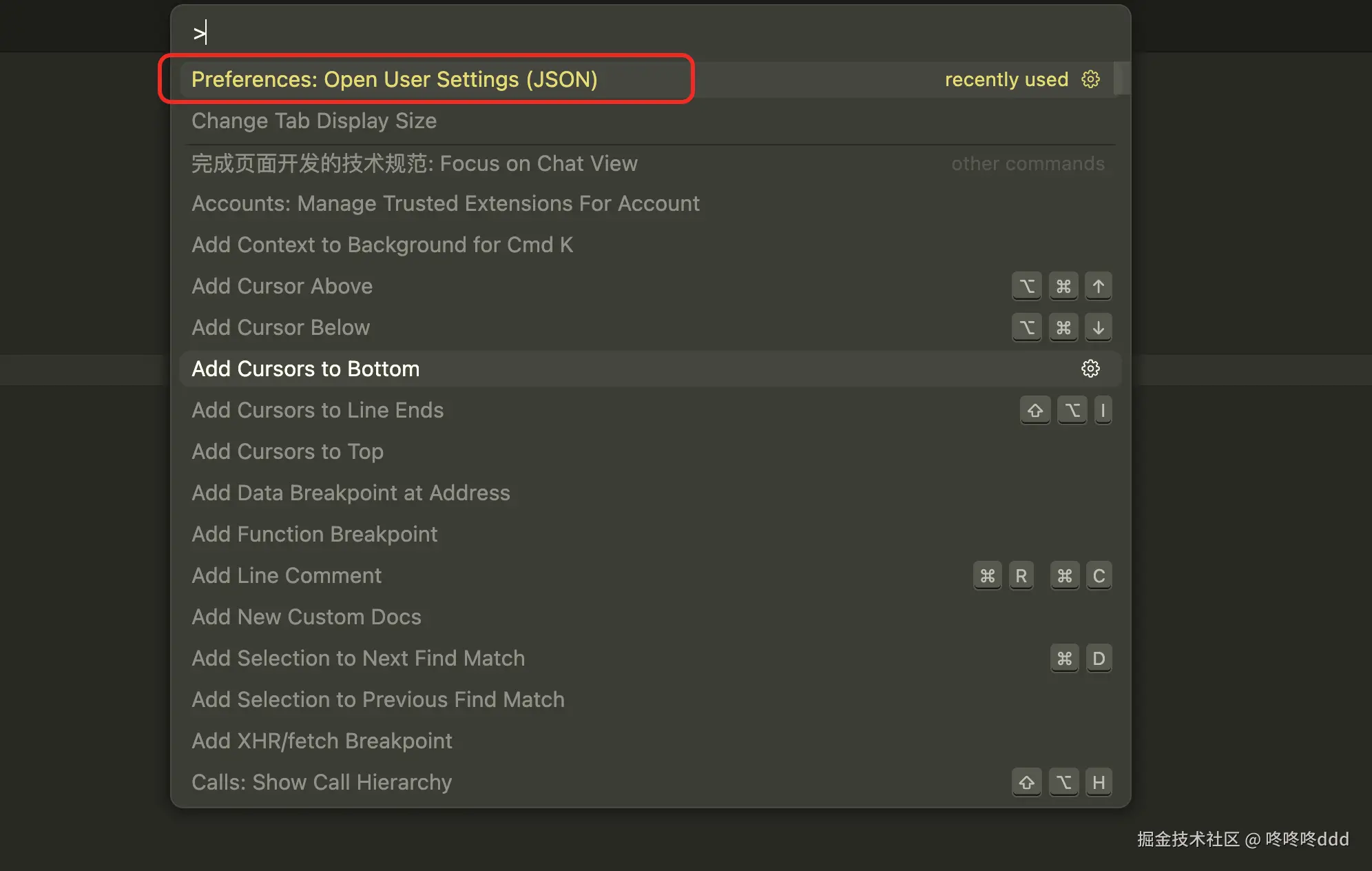Run Preferences: Open User Settings (JSON) command
Viewport: 1372px width, 871px height.
[x=394, y=79]
